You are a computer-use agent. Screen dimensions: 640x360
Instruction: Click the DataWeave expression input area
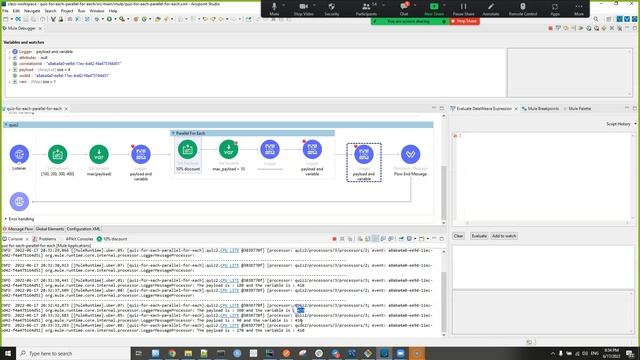point(543,178)
